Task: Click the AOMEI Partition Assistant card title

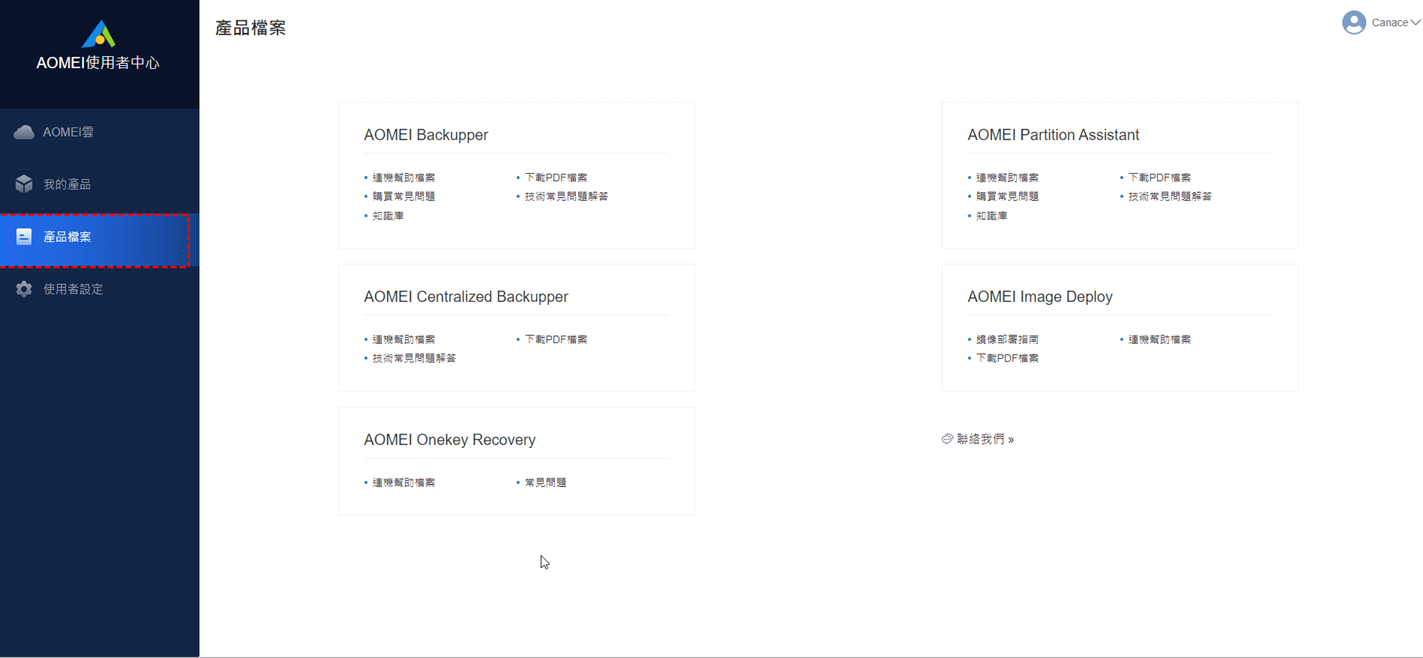Action: coord(1053,135)
